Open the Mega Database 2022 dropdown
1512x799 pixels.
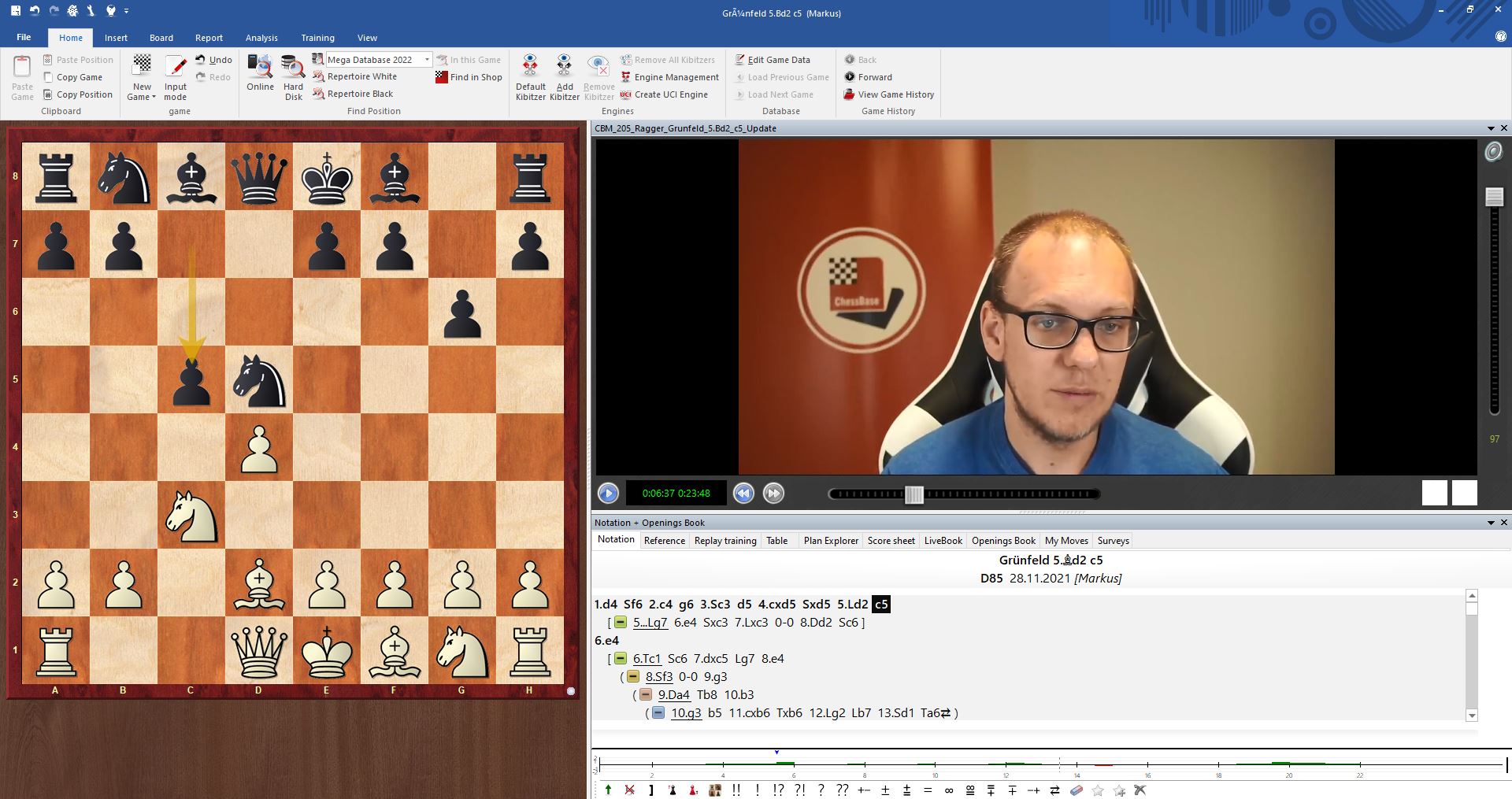pyautogui.click(x=427, y=60)
